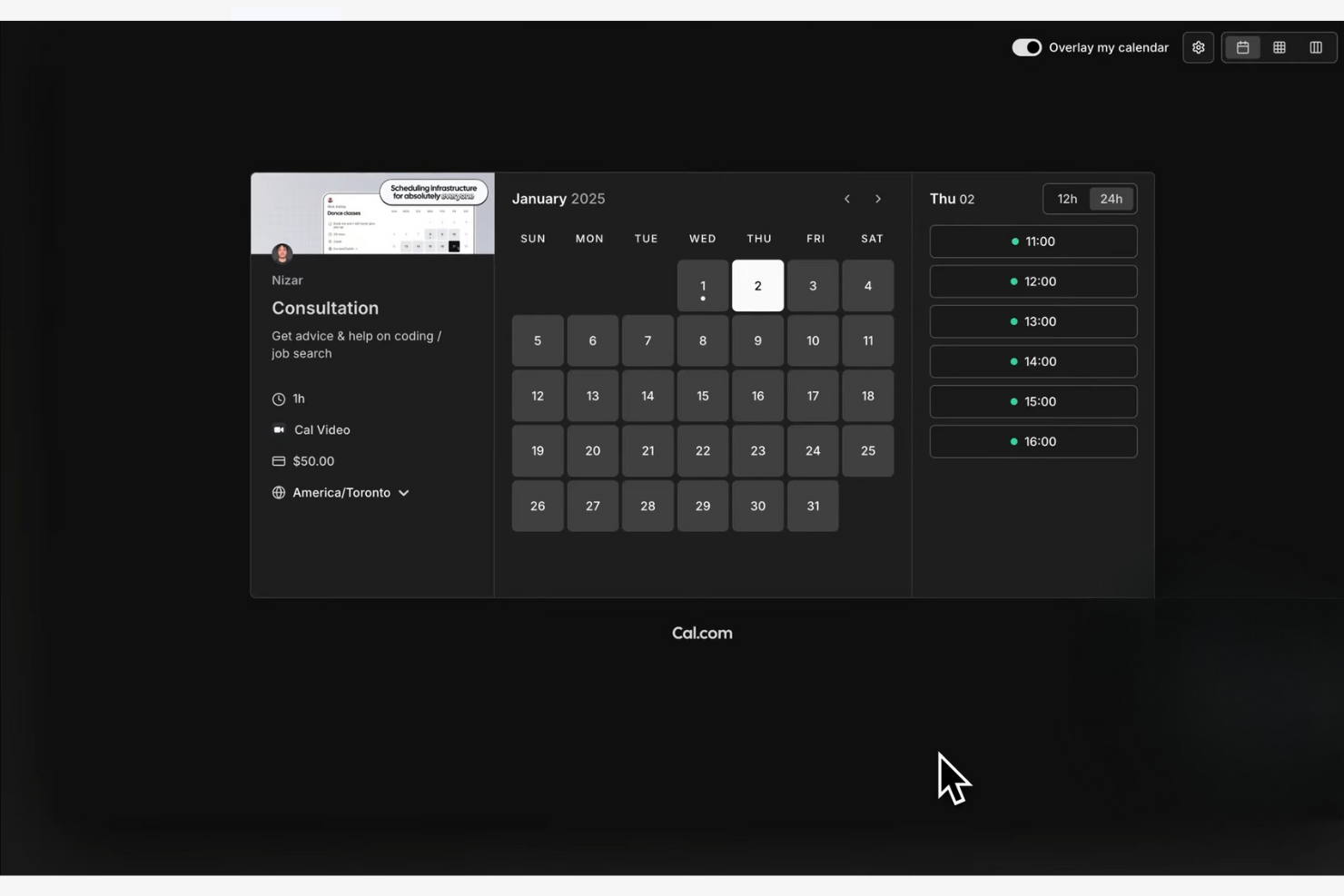This screenshot has height=896, width=1344.
Task: Open the settings gear icon
Action: click(1198, 47)
